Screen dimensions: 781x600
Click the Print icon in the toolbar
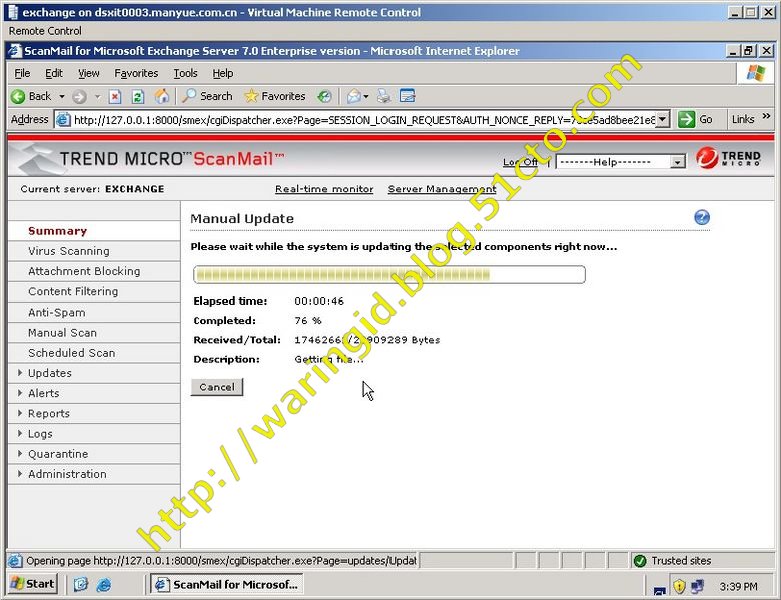point(384,96)
